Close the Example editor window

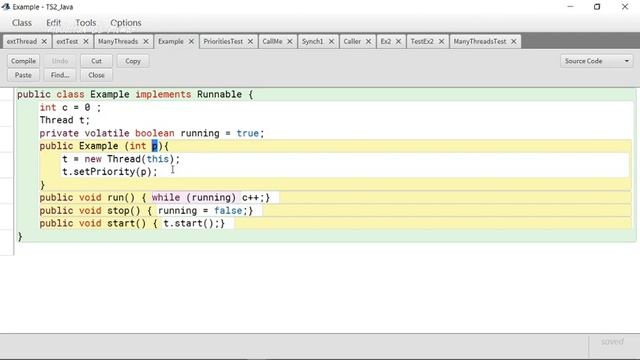pyautogui.click(x=624, y=7)
